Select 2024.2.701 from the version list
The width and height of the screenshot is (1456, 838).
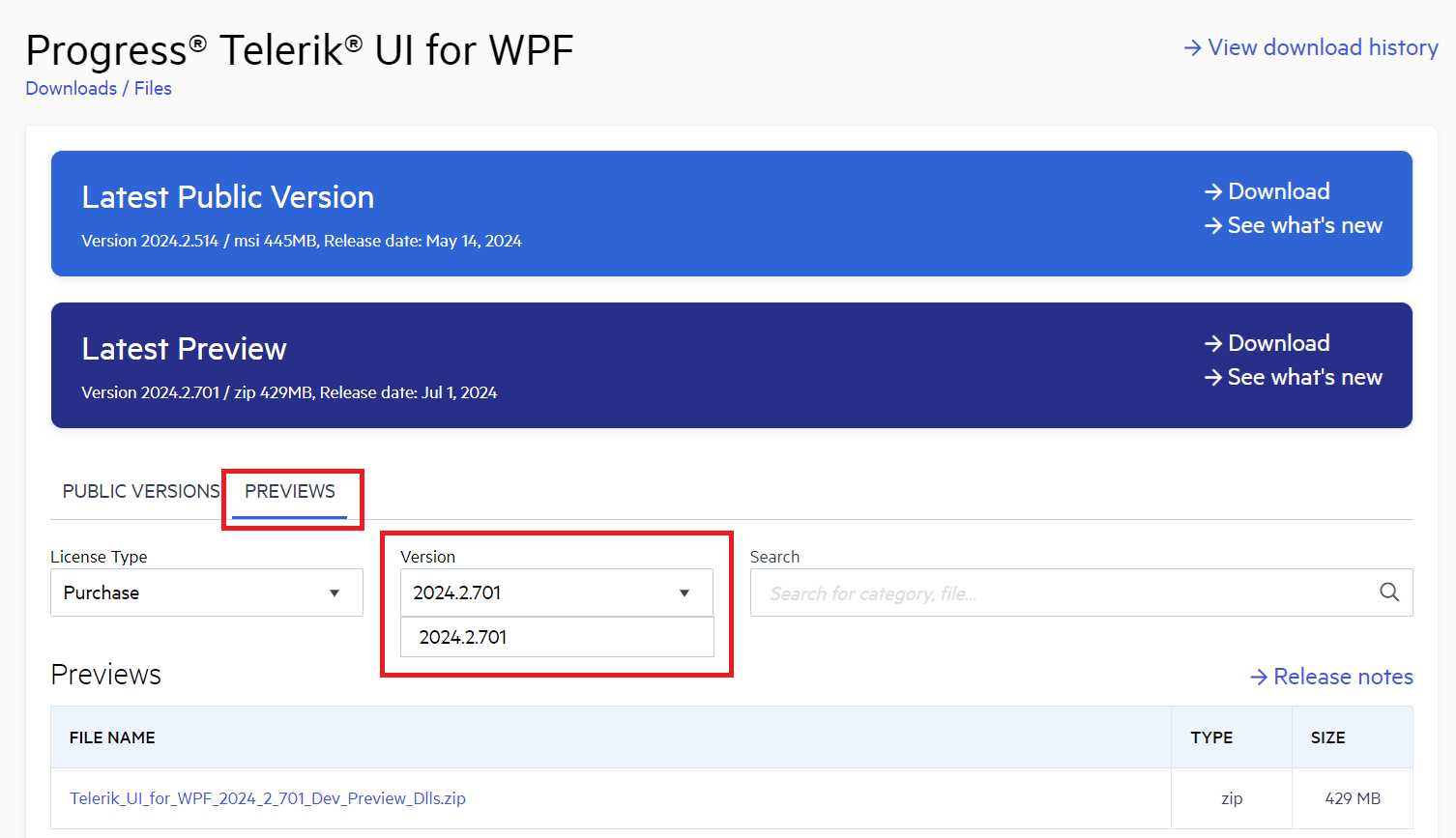coord(556,636)
